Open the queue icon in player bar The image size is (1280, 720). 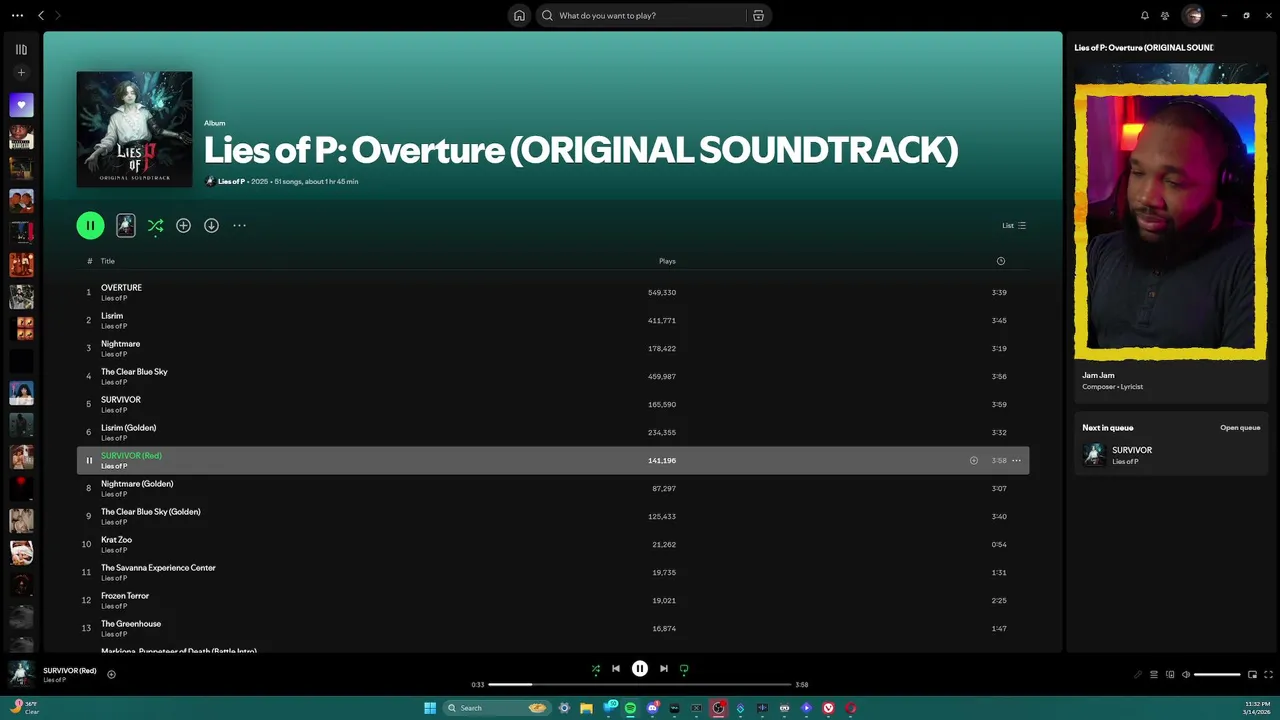(1154, 675)
